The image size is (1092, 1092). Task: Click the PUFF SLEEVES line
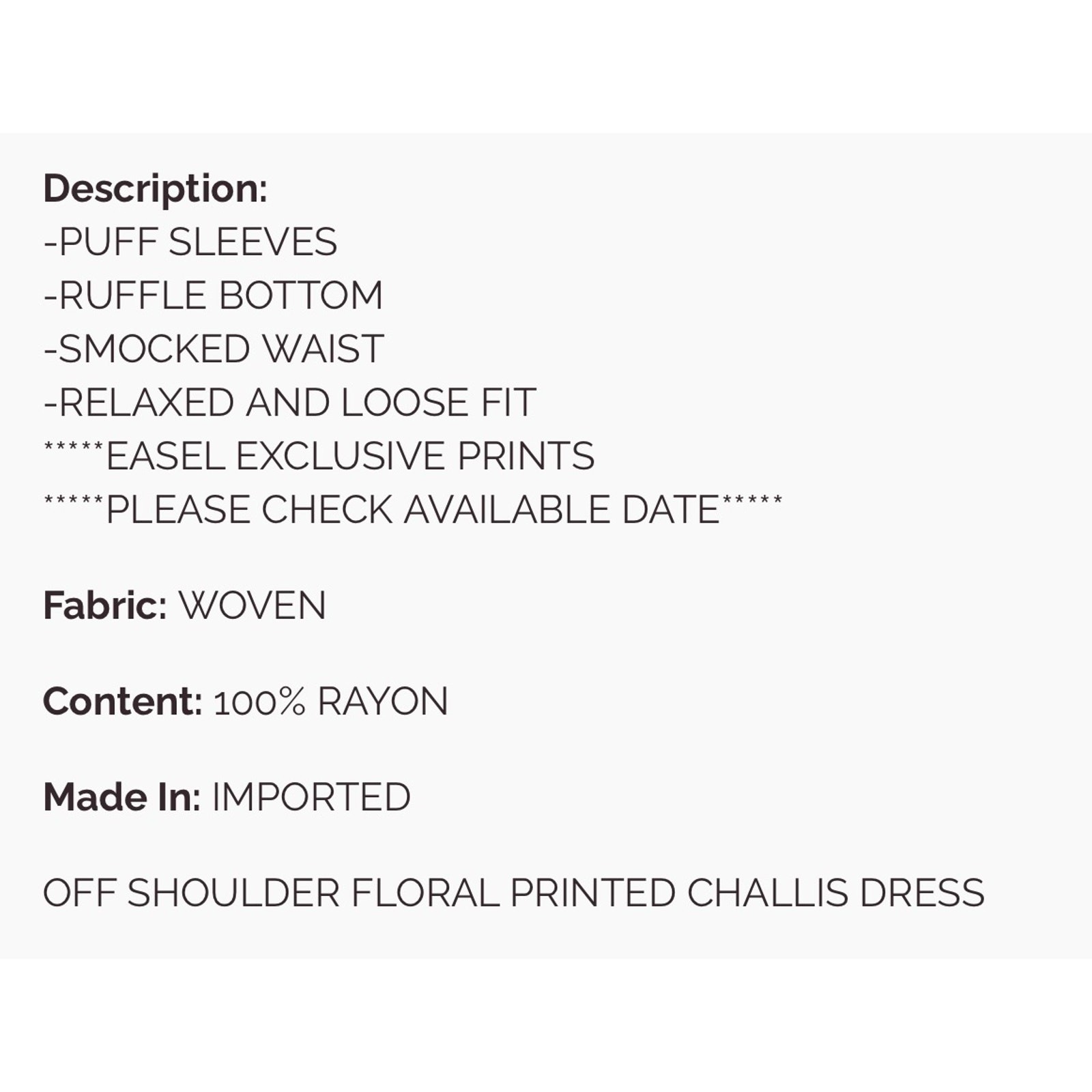tap(190, 242)
